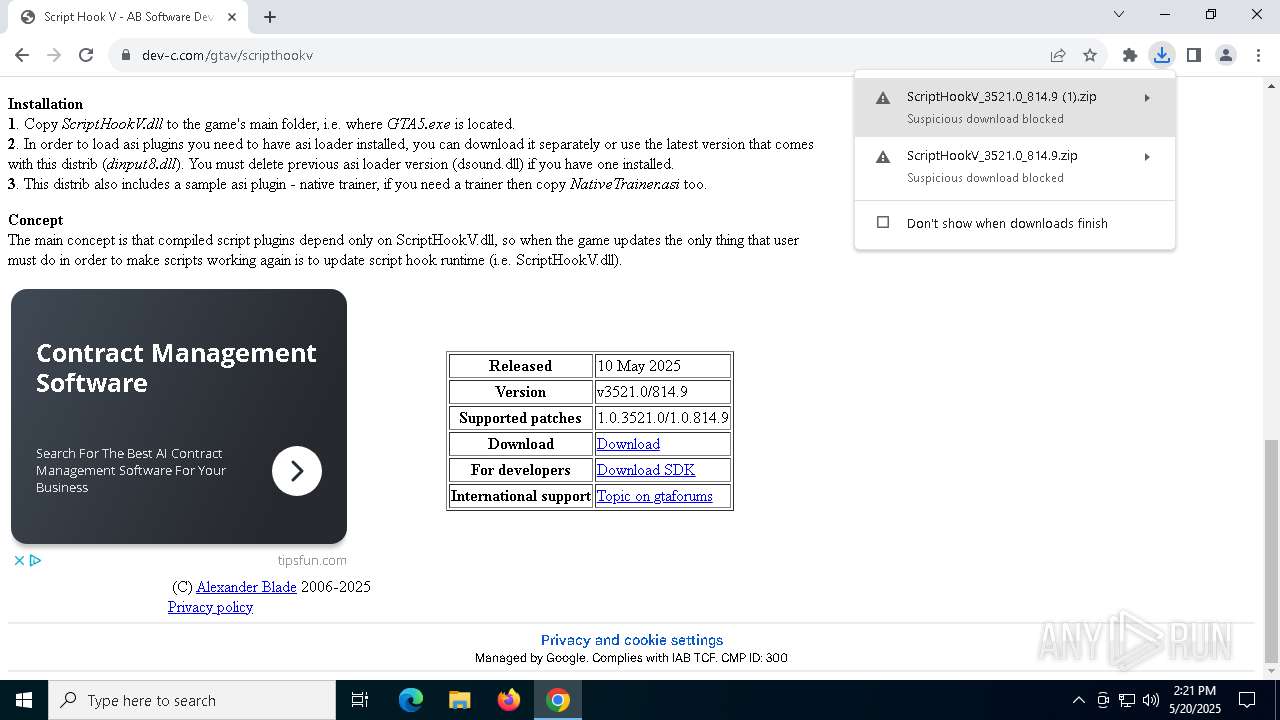Click the 1.0.3521.0/1.0.814.9 patches cell

662,418
